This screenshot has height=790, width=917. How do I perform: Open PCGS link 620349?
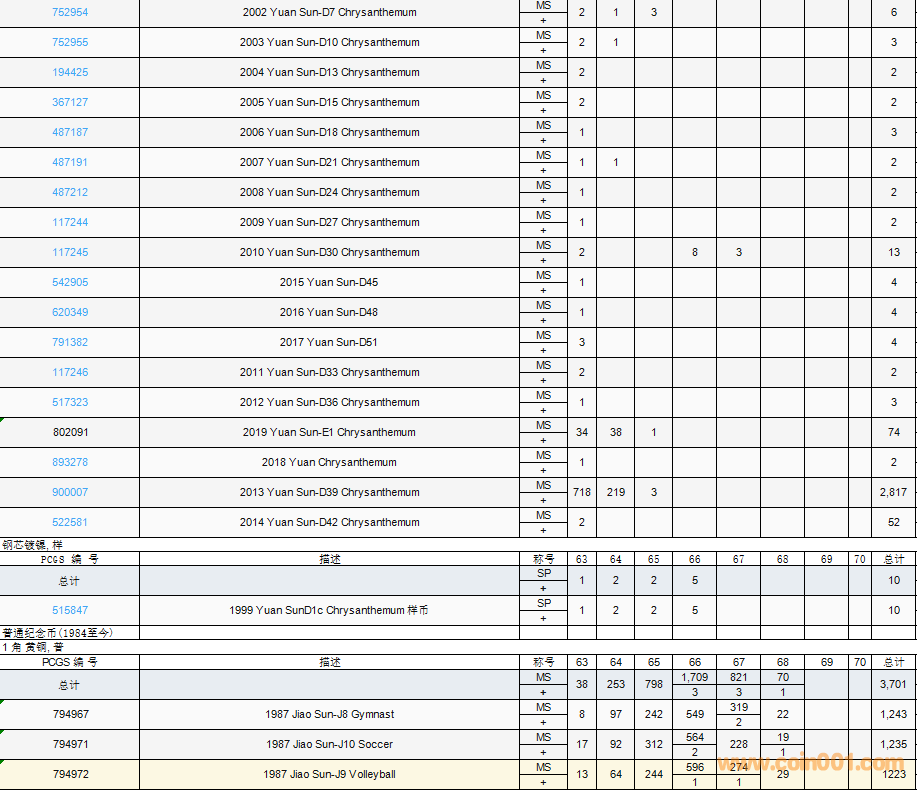click(70, 312)
